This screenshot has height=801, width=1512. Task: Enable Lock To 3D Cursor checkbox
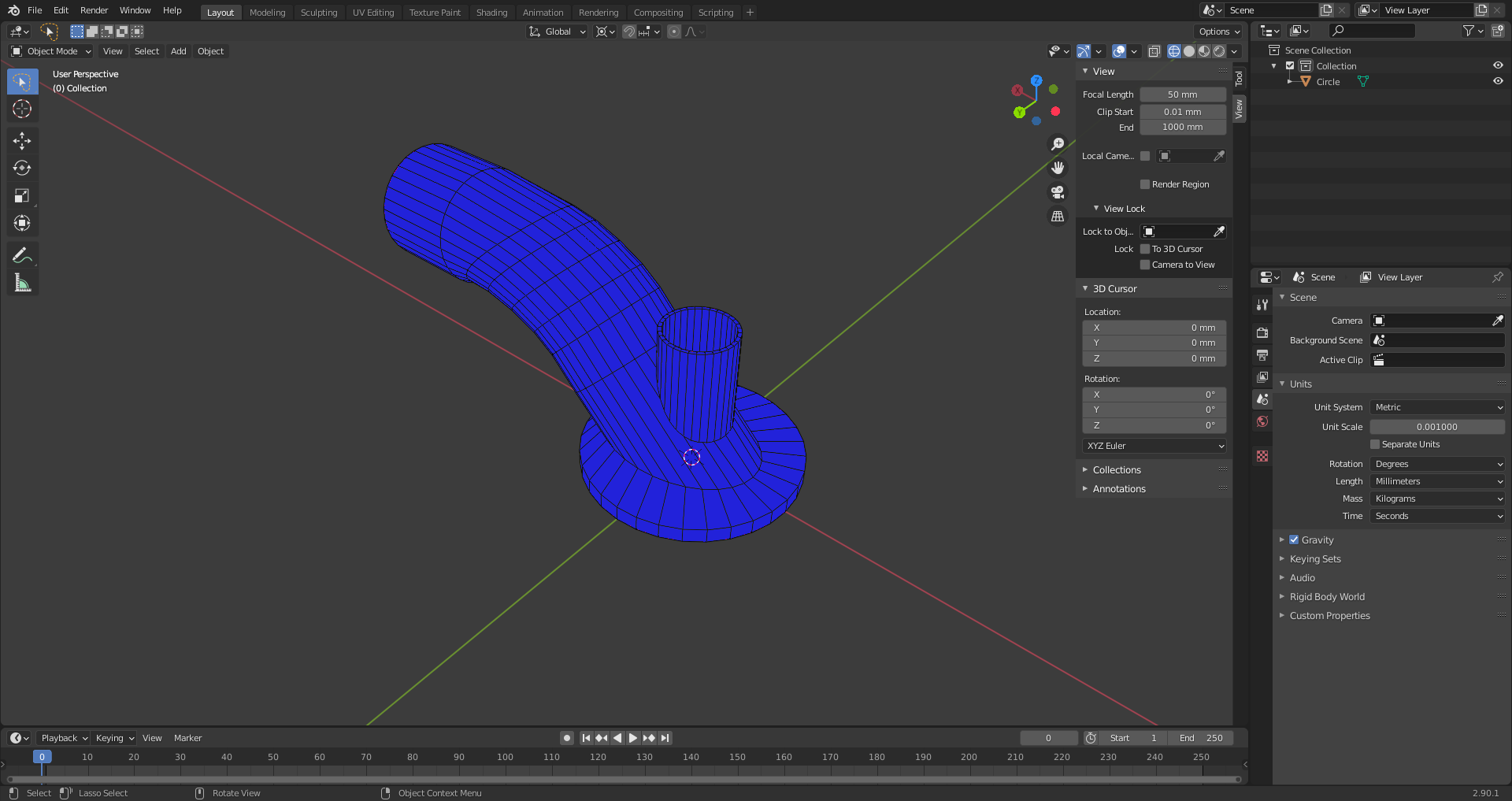click(1145, 249)
